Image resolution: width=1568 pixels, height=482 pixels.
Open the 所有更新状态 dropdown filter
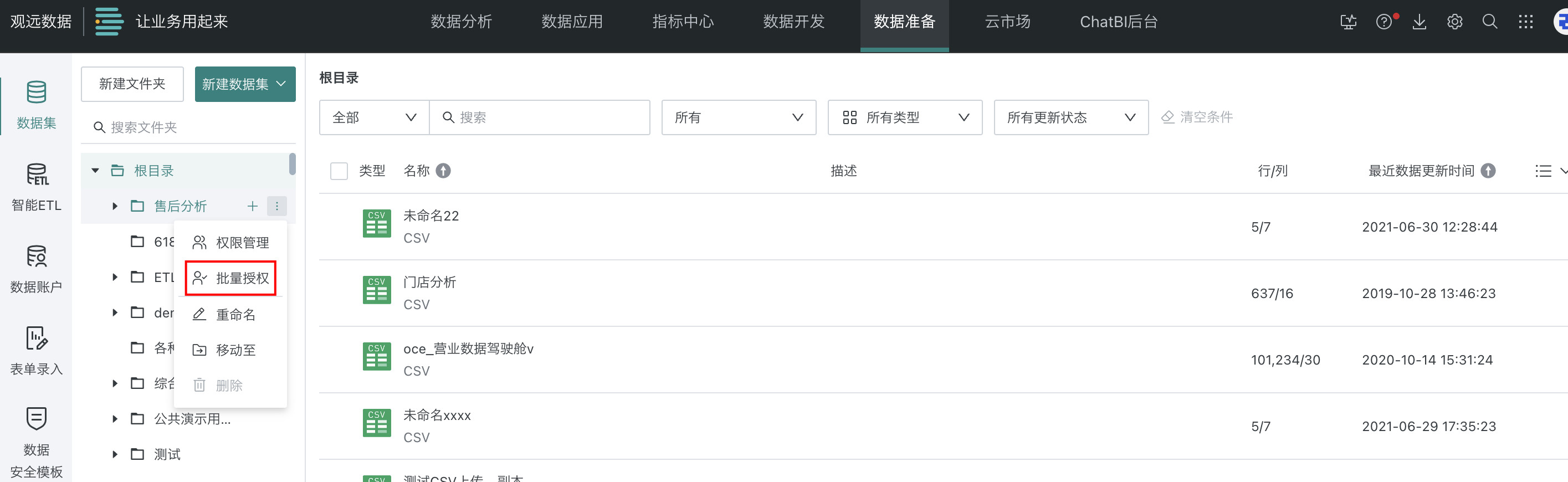[1070, 117]
